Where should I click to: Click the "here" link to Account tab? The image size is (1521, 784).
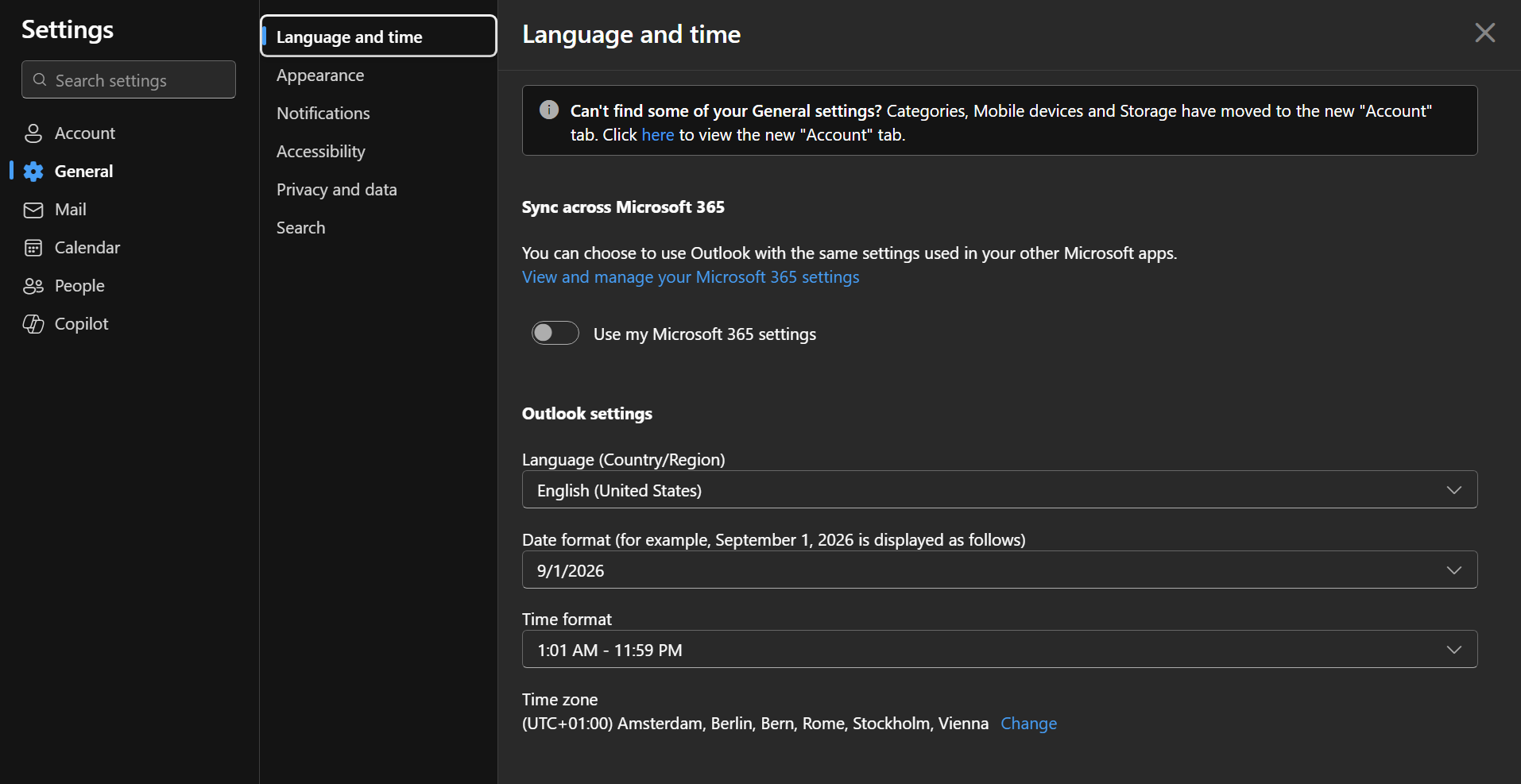(x=657, y=135)
